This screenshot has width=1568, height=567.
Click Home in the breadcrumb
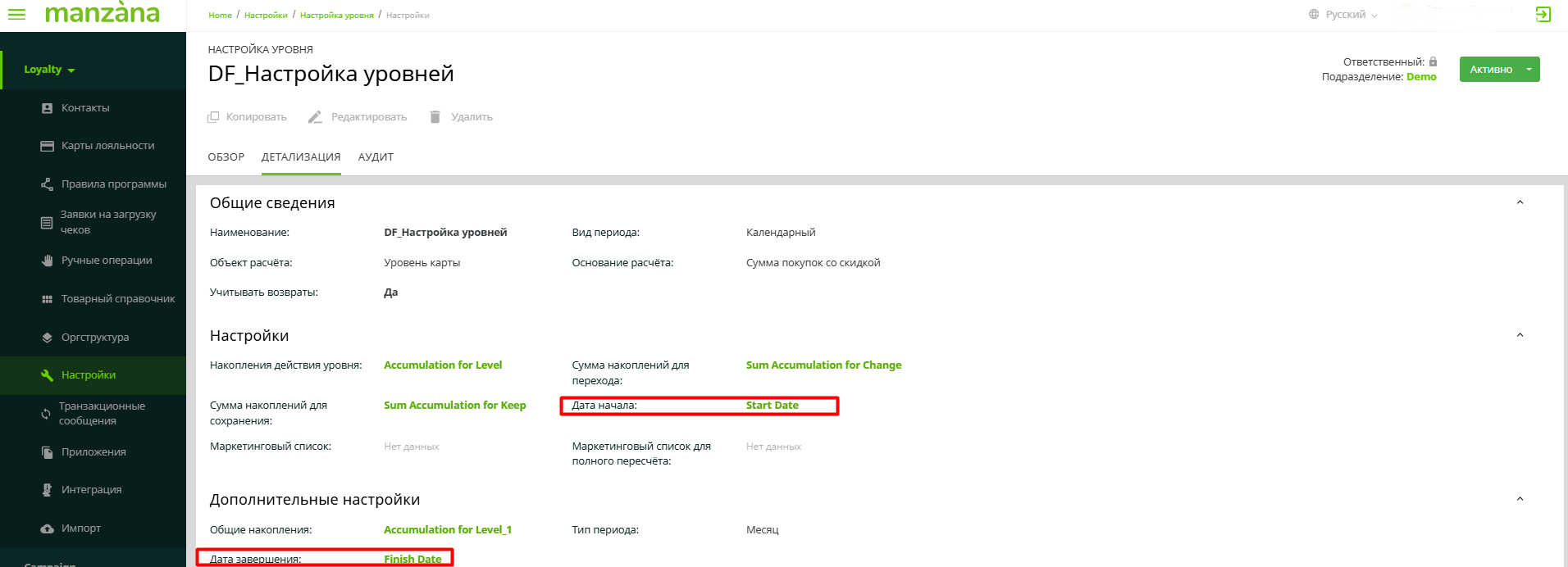click(220, 16)
